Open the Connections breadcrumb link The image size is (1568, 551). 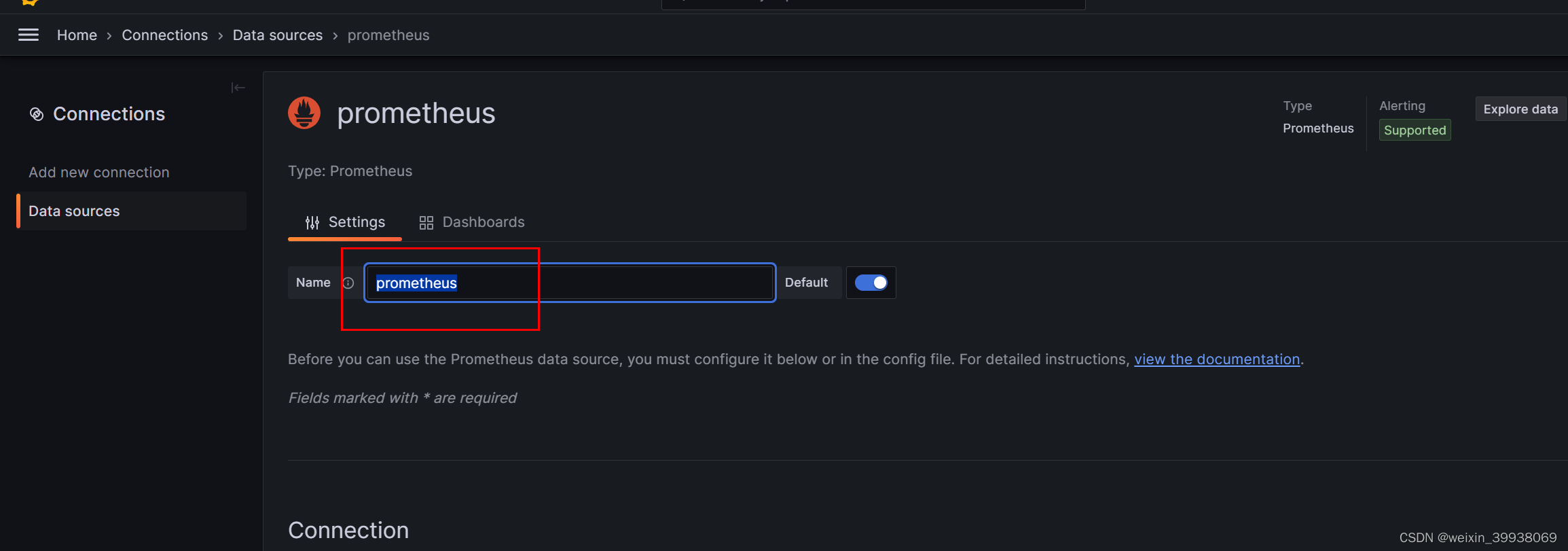tap(165, 35)
